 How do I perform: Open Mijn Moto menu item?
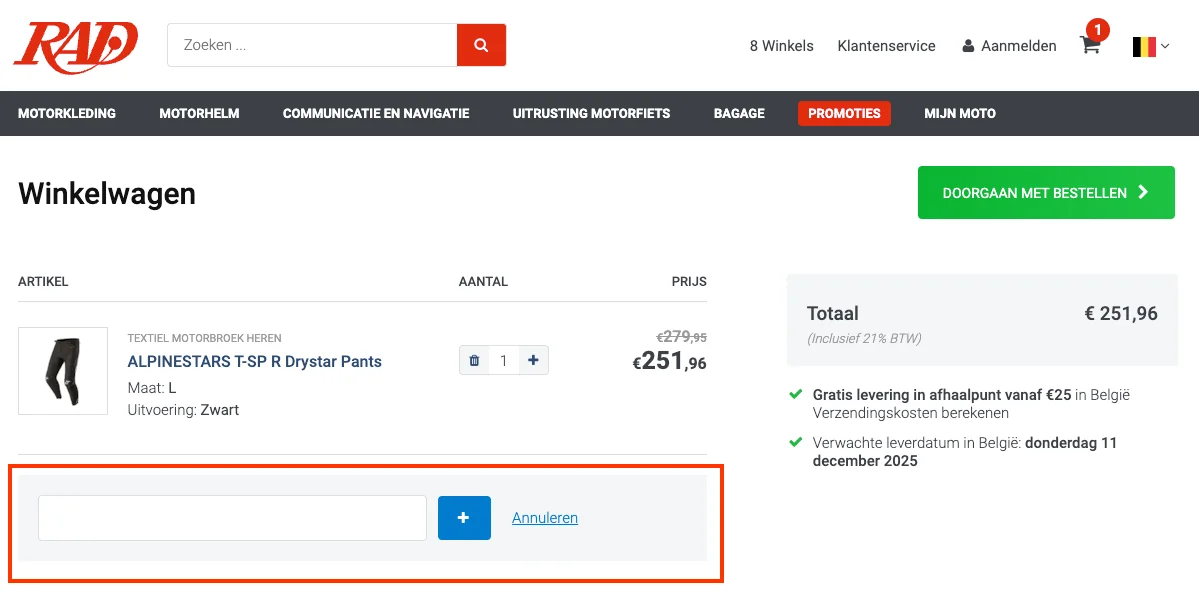pos(959,114)
